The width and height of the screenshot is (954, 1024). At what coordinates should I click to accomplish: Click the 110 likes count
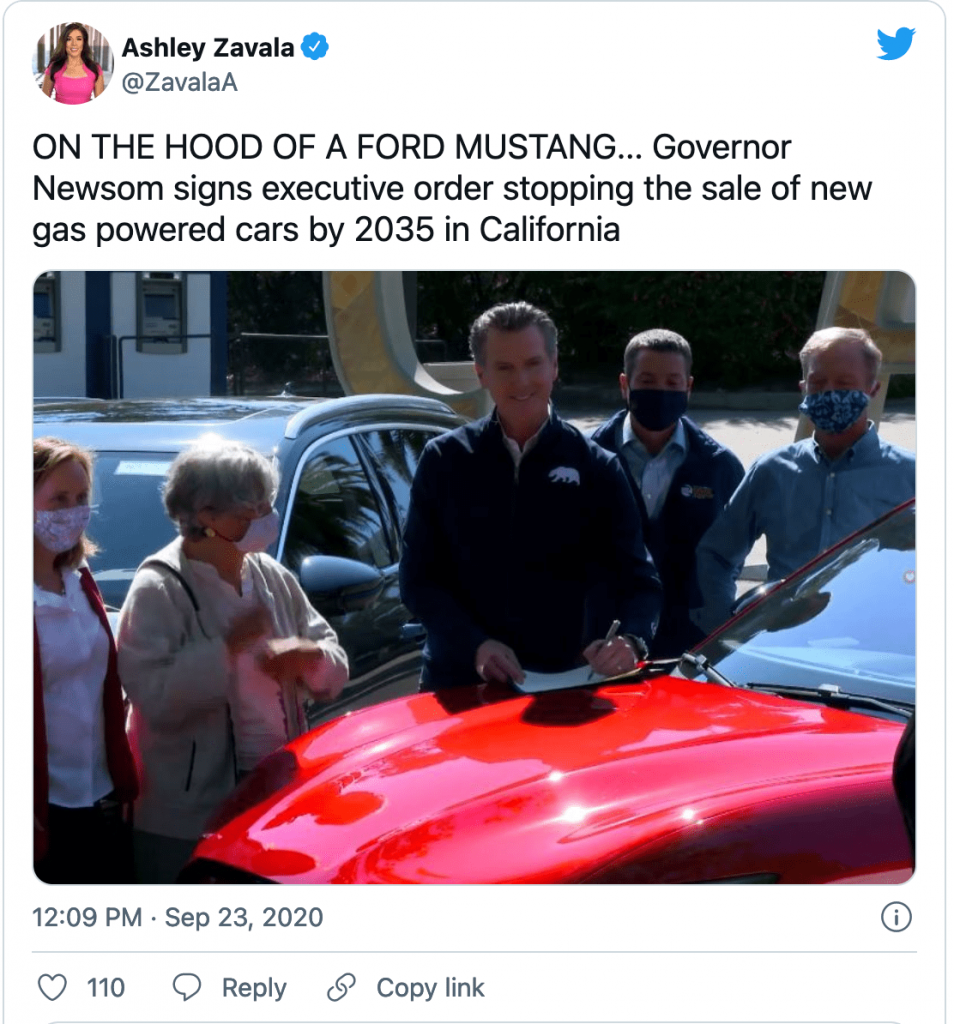(106, 988)
